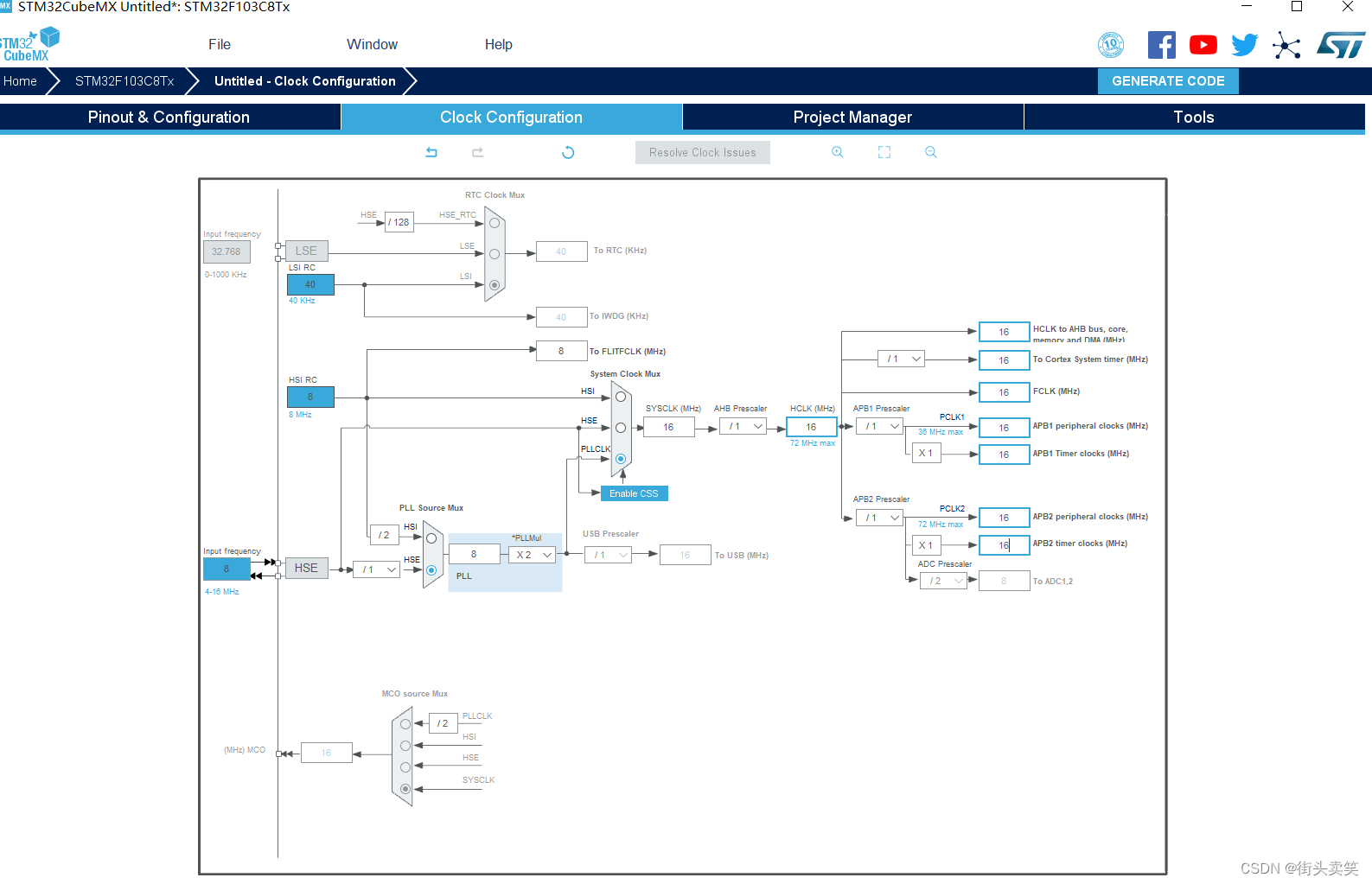Select PLLCLK in System Clock Mux
The height and width of the screenshot is (884, 1372).
tap(621, 459)
